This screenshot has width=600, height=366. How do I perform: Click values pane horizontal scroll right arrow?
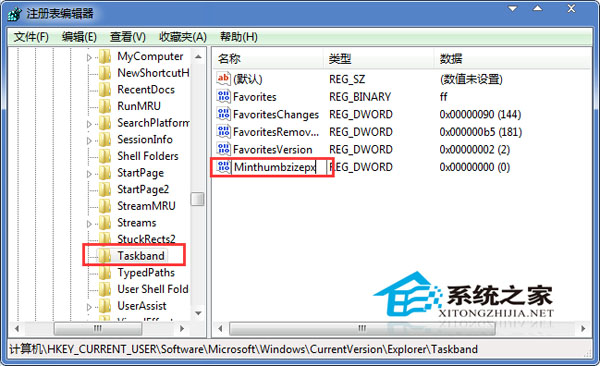[x=583, y=328]
